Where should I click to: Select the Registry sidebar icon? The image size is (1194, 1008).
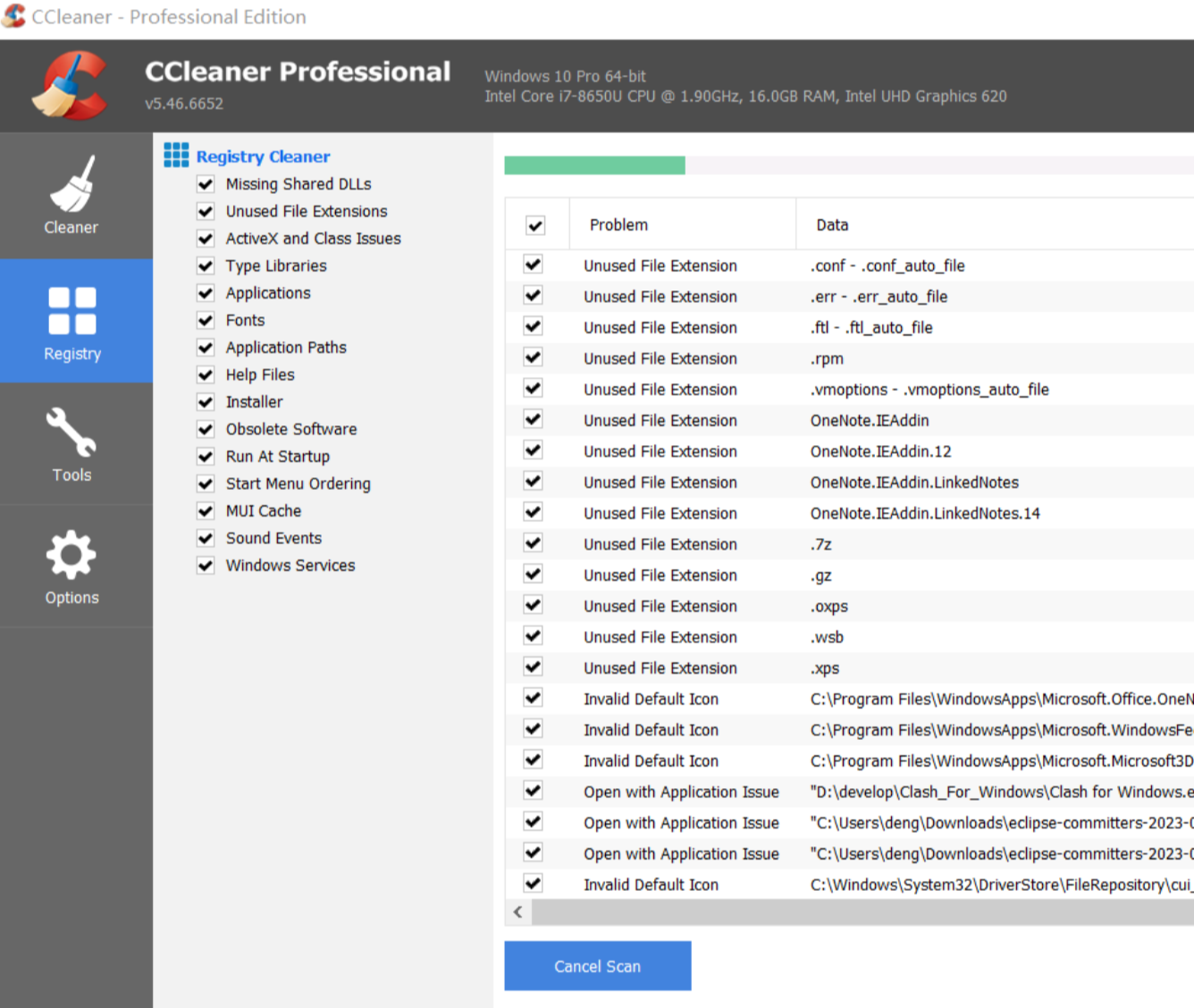pyautogui.click(x=72, y=310)
